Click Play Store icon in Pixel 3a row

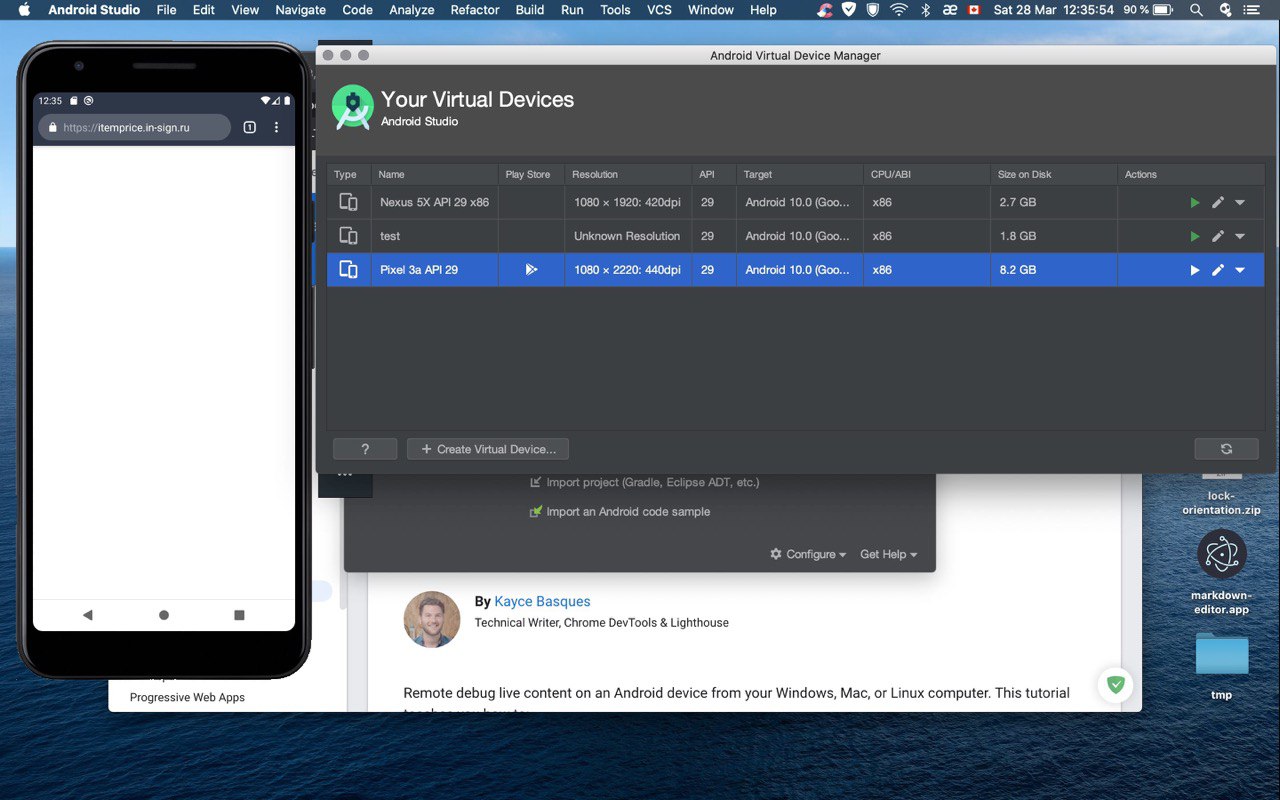(x=531, y=270)
